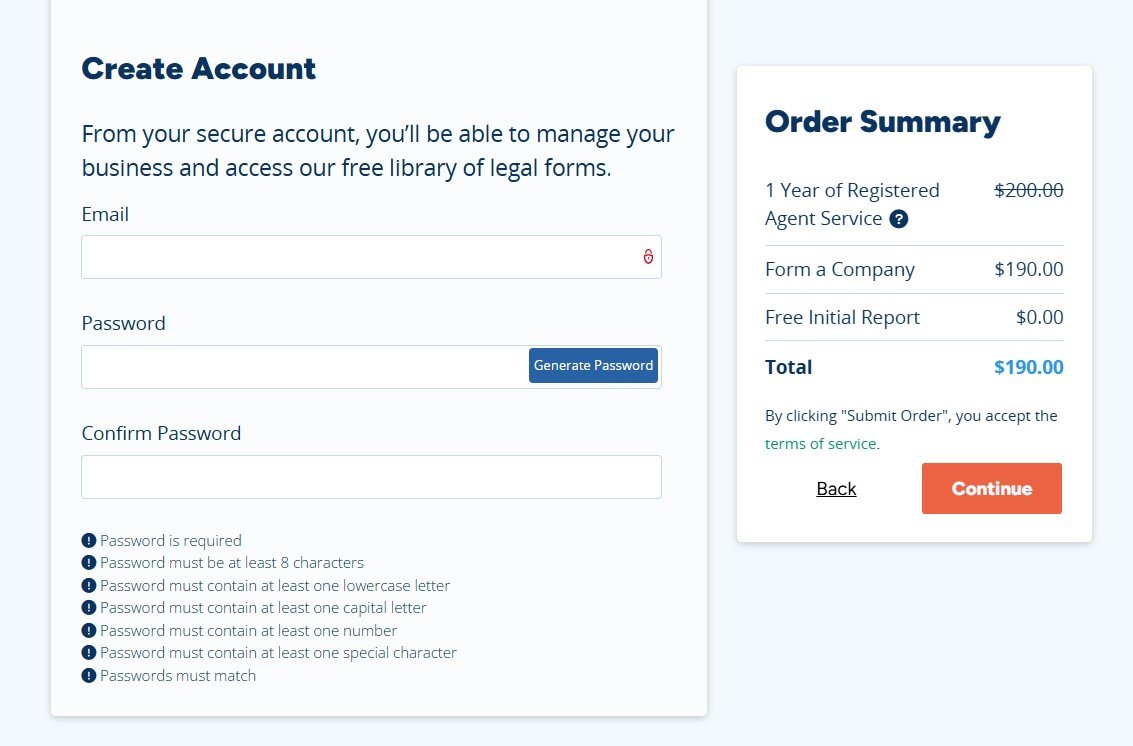Screen dimensions: 1133x746
Task: Click the question mark help icon beside Registered Agent Service
Action: click(898, 219)
